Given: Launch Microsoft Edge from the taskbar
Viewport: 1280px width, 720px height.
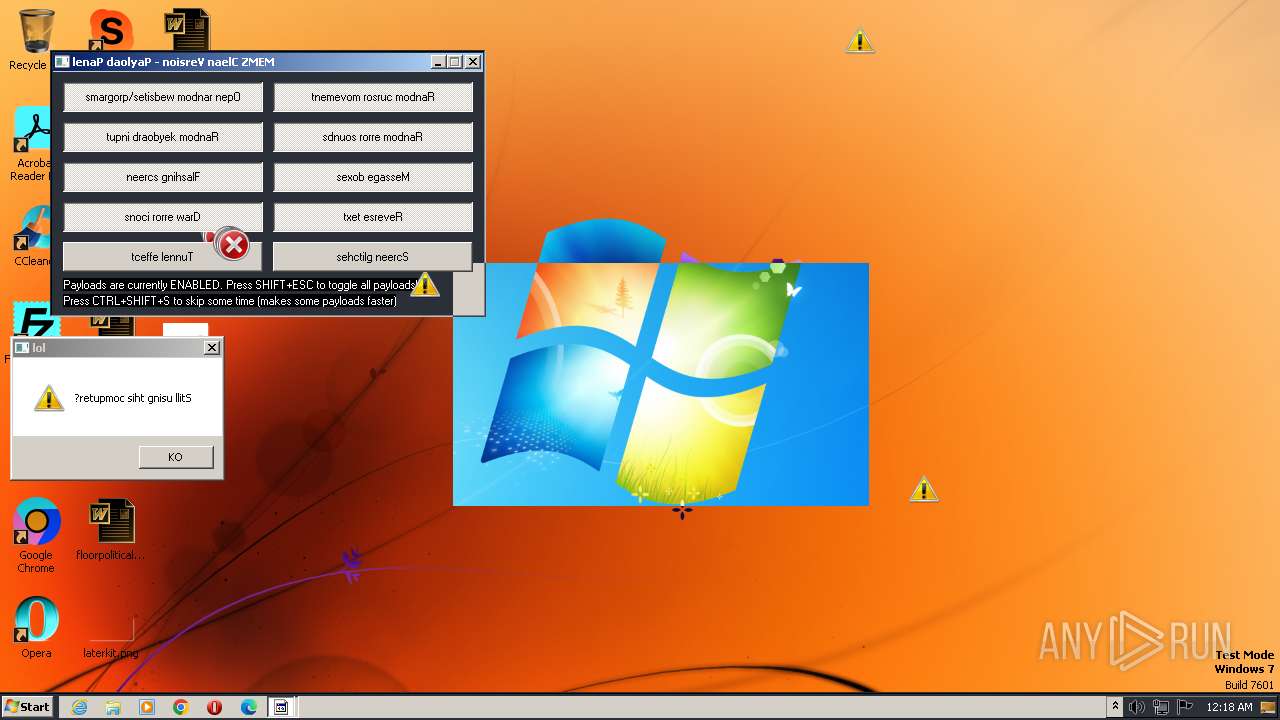Looking at the screenshot, I should [x=248, y=707].
